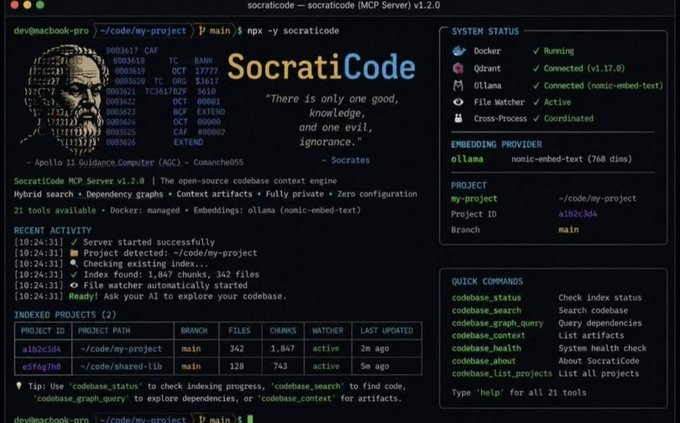Click active watcher cell in shared-lib row
Screen dimensions: 680x423
coord(326,366)
